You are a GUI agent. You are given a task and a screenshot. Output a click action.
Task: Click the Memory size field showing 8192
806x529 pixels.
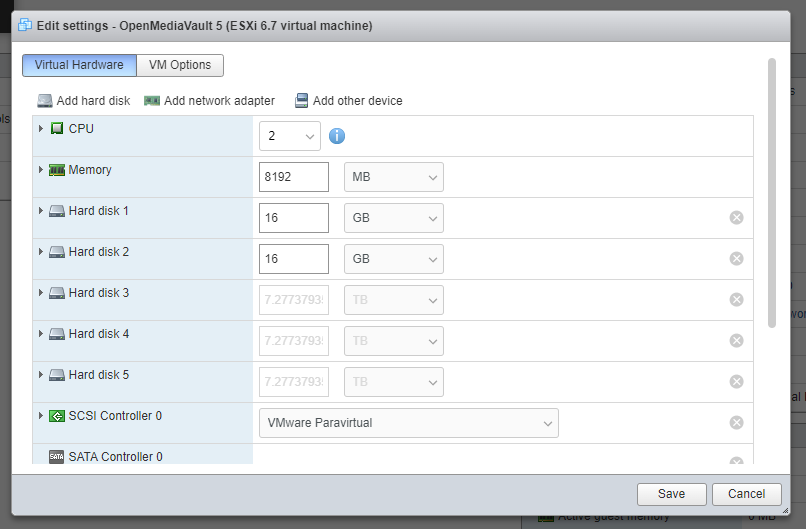tap(294, 177)
